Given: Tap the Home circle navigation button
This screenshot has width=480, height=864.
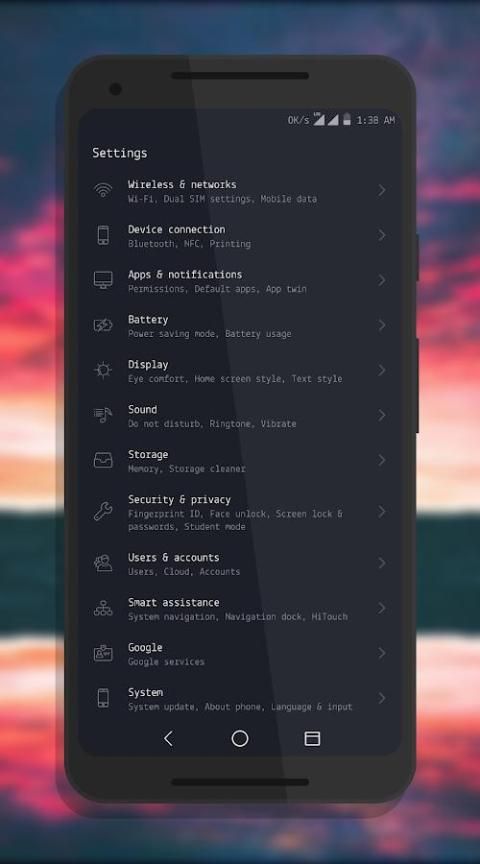Looking at the screenshot, I should click(240, 738).
